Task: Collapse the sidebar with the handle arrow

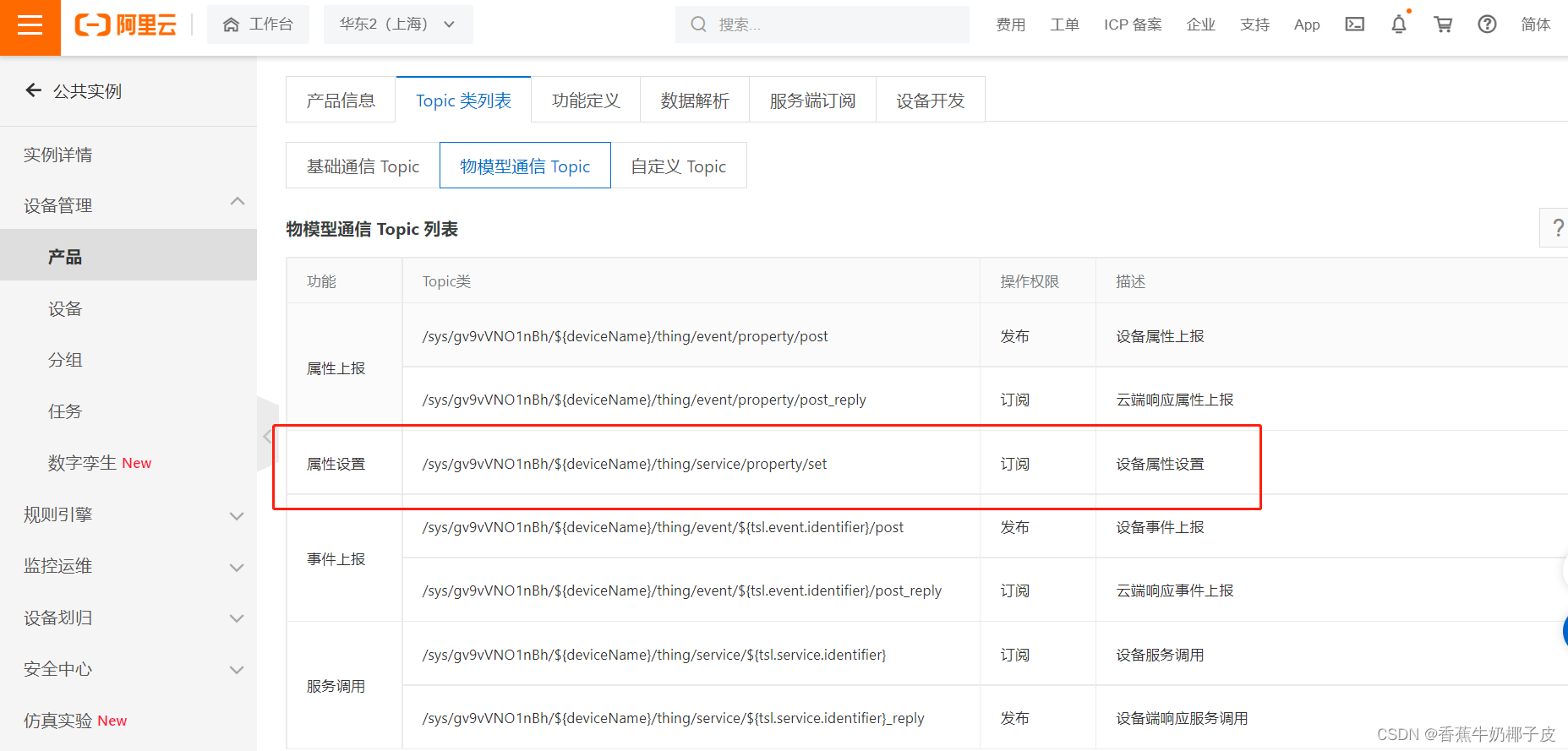Action: point(267,436)
